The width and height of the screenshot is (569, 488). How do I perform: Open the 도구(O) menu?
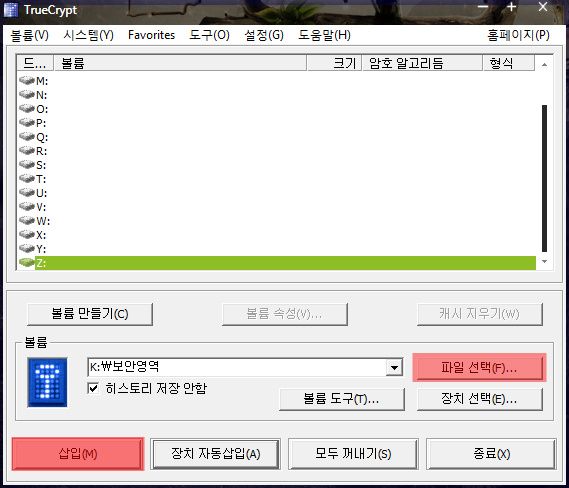209,35
